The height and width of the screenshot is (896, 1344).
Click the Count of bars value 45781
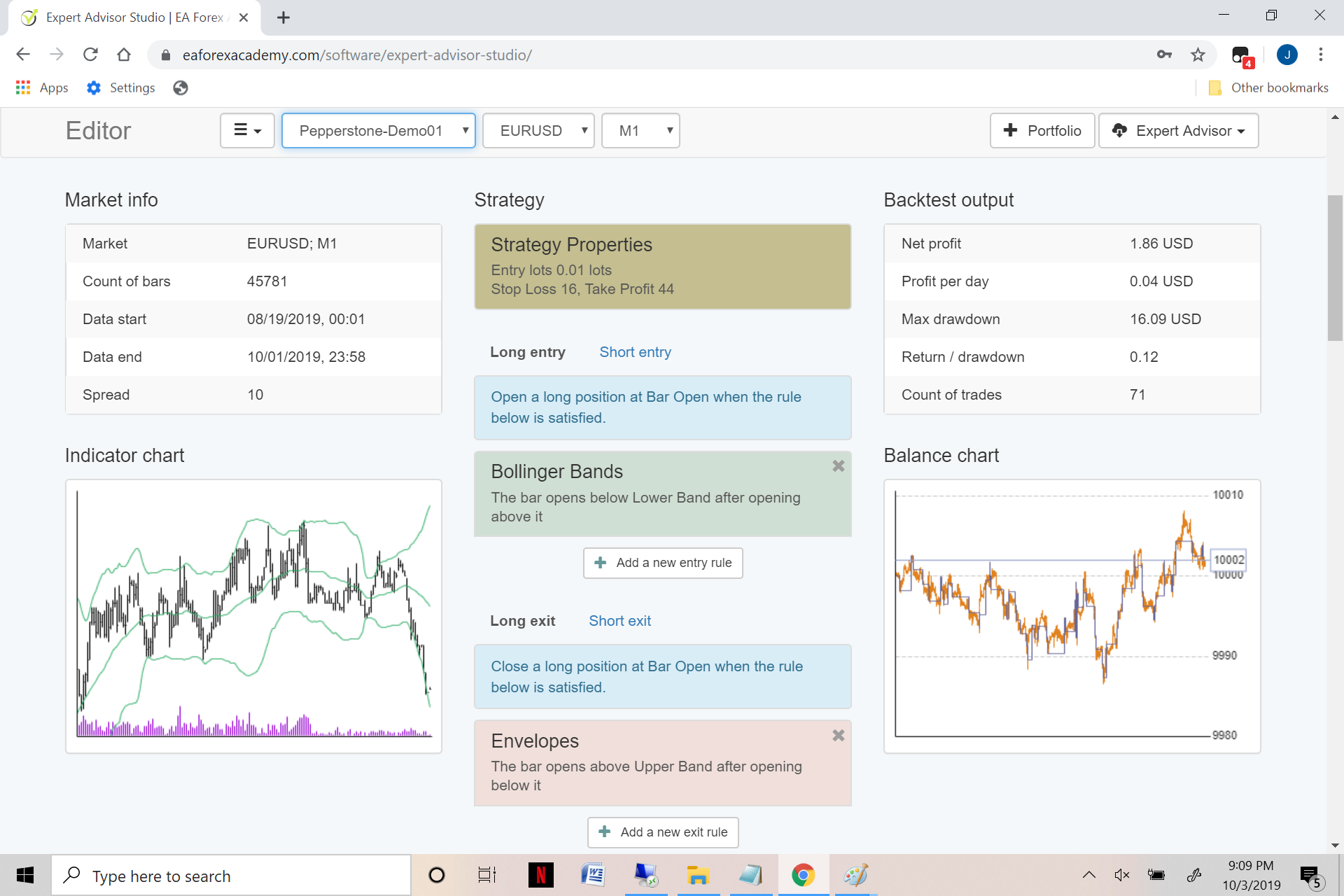click(267, 281)
